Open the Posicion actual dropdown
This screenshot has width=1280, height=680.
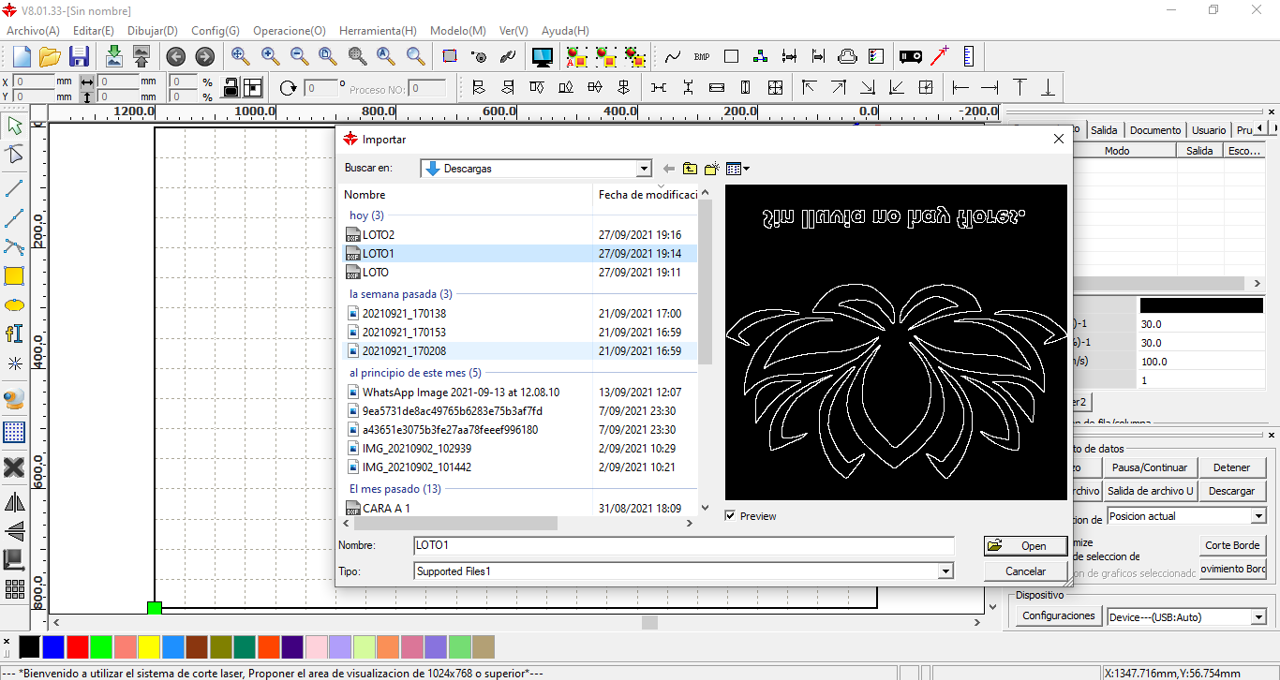[1259, 516]
